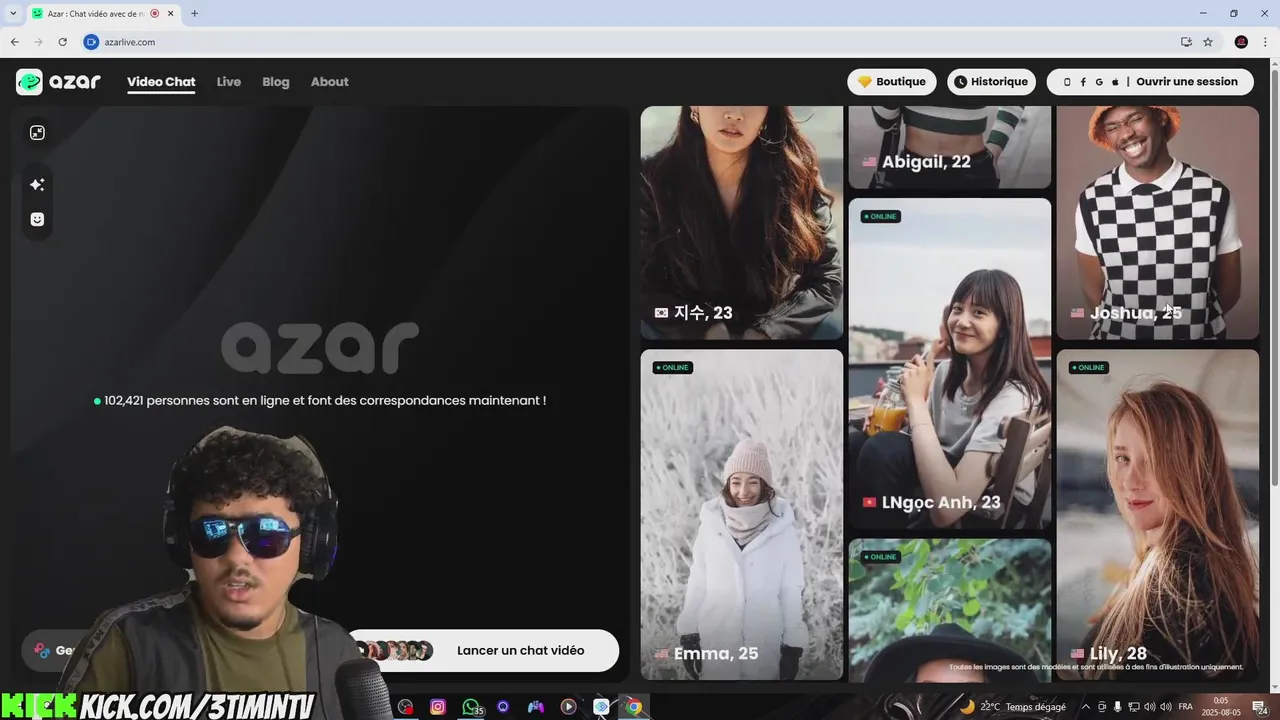The height and width of the screenshot is (720, 1280).
Task: Click the Azar browser tab title
Action: (x=96, y=13)
